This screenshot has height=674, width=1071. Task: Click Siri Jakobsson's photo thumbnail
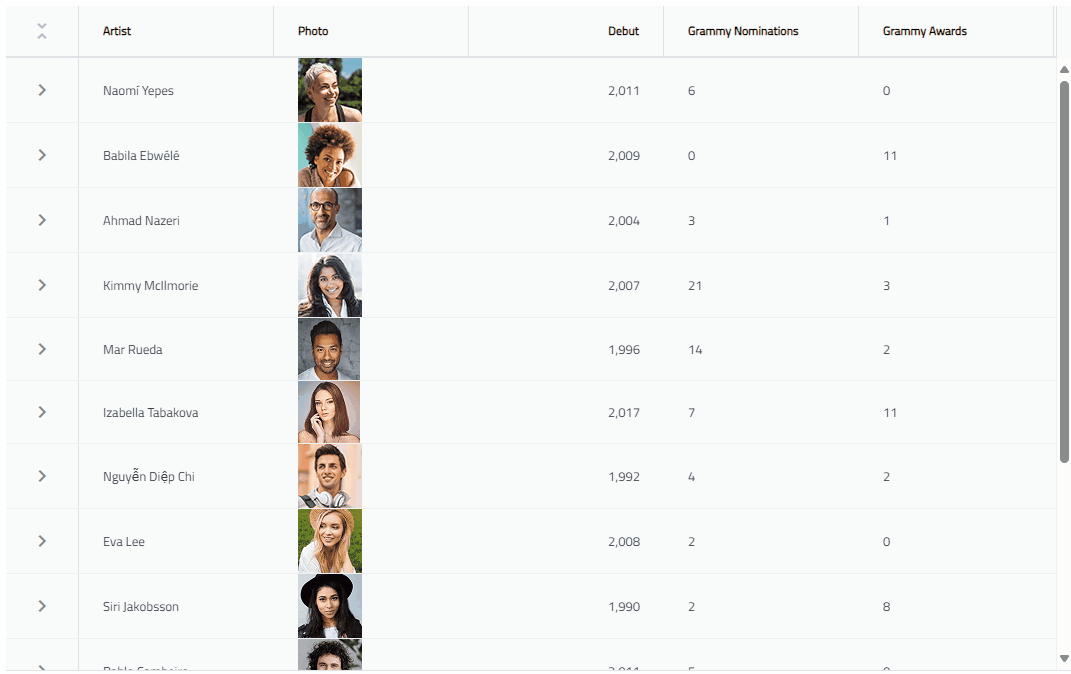[x=330, y=606]
